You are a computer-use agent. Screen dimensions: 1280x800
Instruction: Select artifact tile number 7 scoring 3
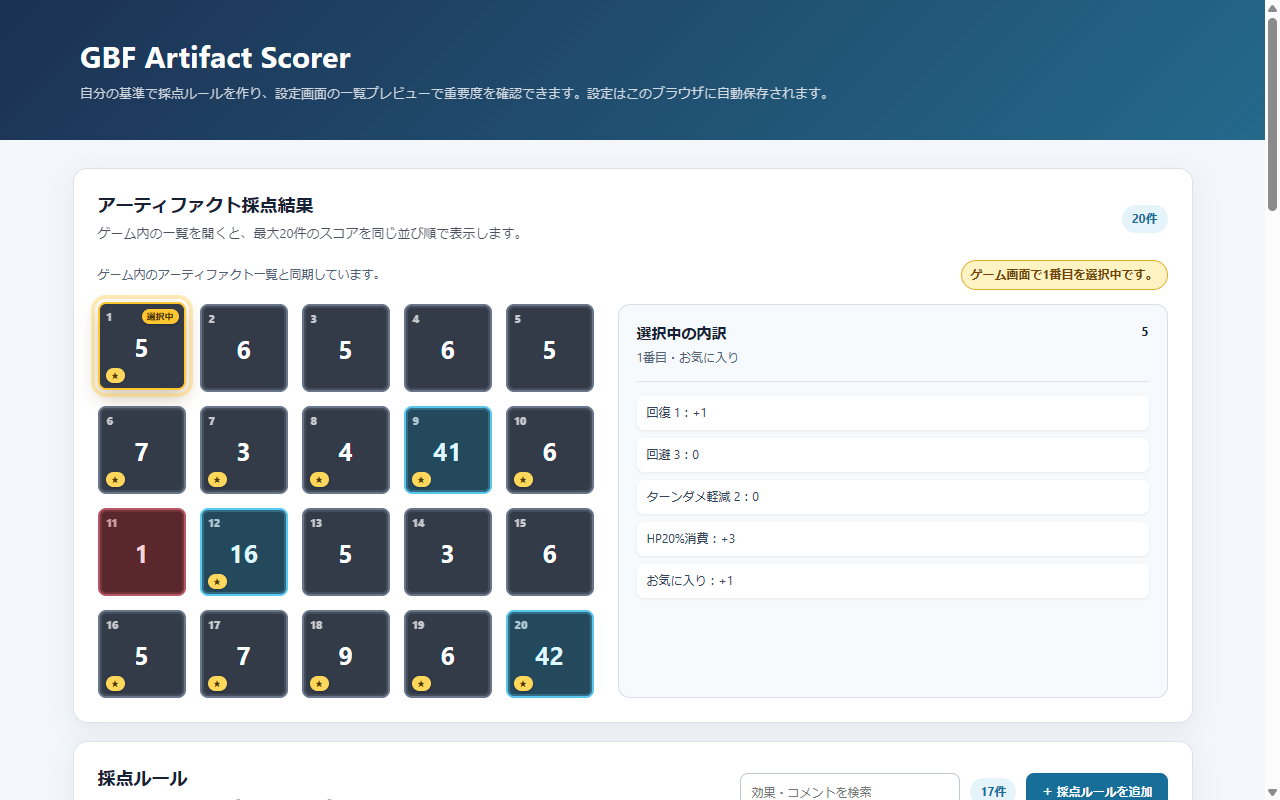(244, 449)
